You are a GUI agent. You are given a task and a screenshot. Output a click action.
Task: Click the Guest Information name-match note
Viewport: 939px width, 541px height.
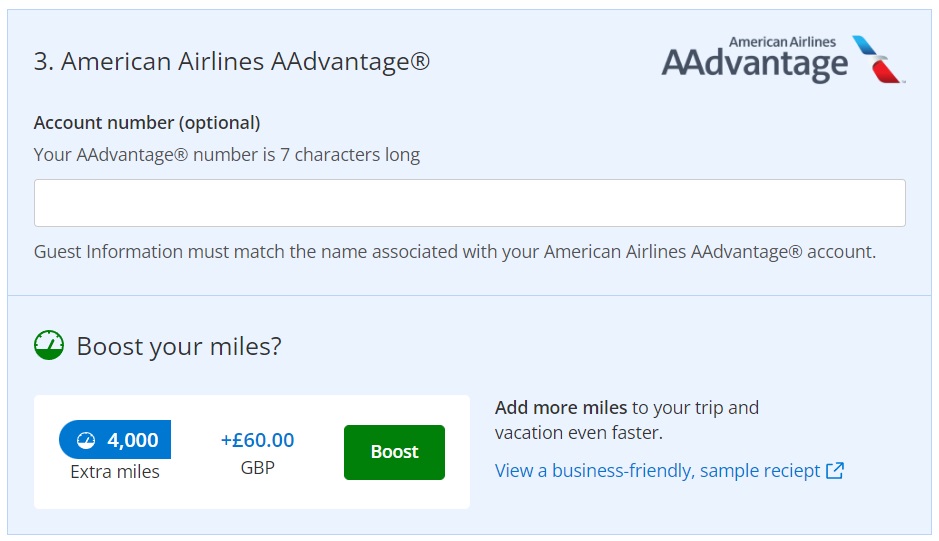[x=454, y=252]
